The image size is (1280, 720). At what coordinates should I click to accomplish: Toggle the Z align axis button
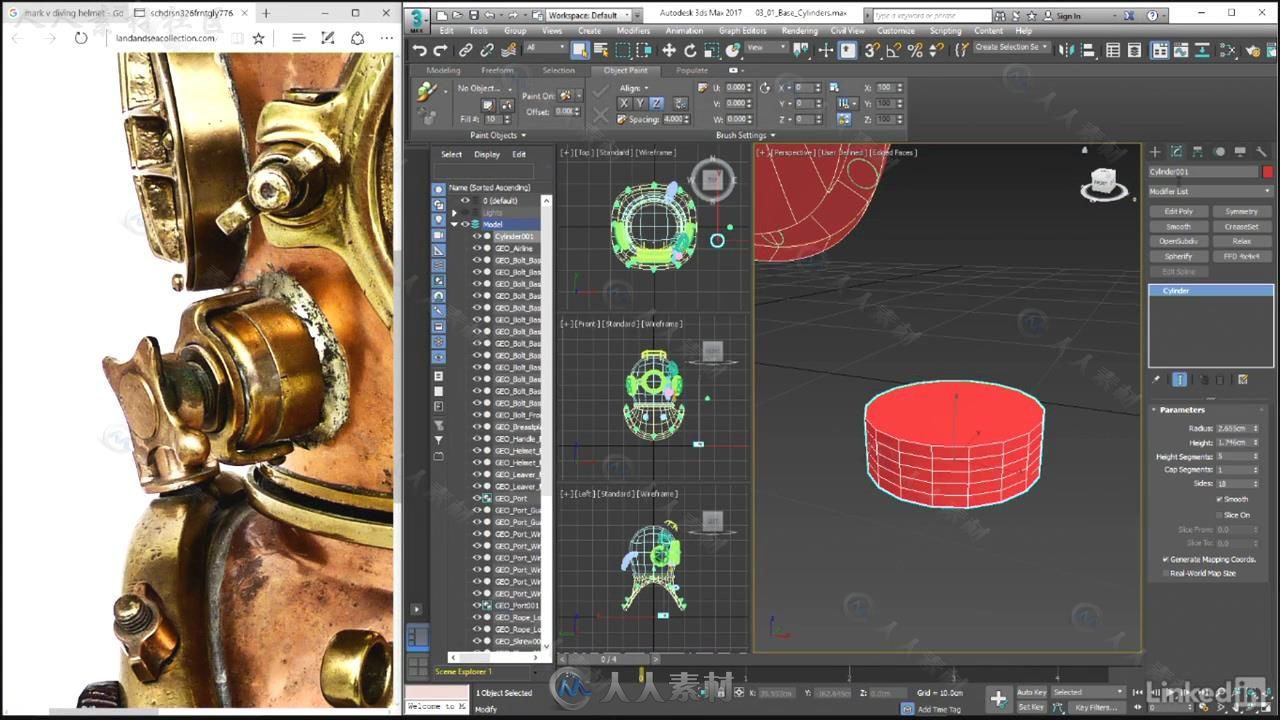pos(656,103)
